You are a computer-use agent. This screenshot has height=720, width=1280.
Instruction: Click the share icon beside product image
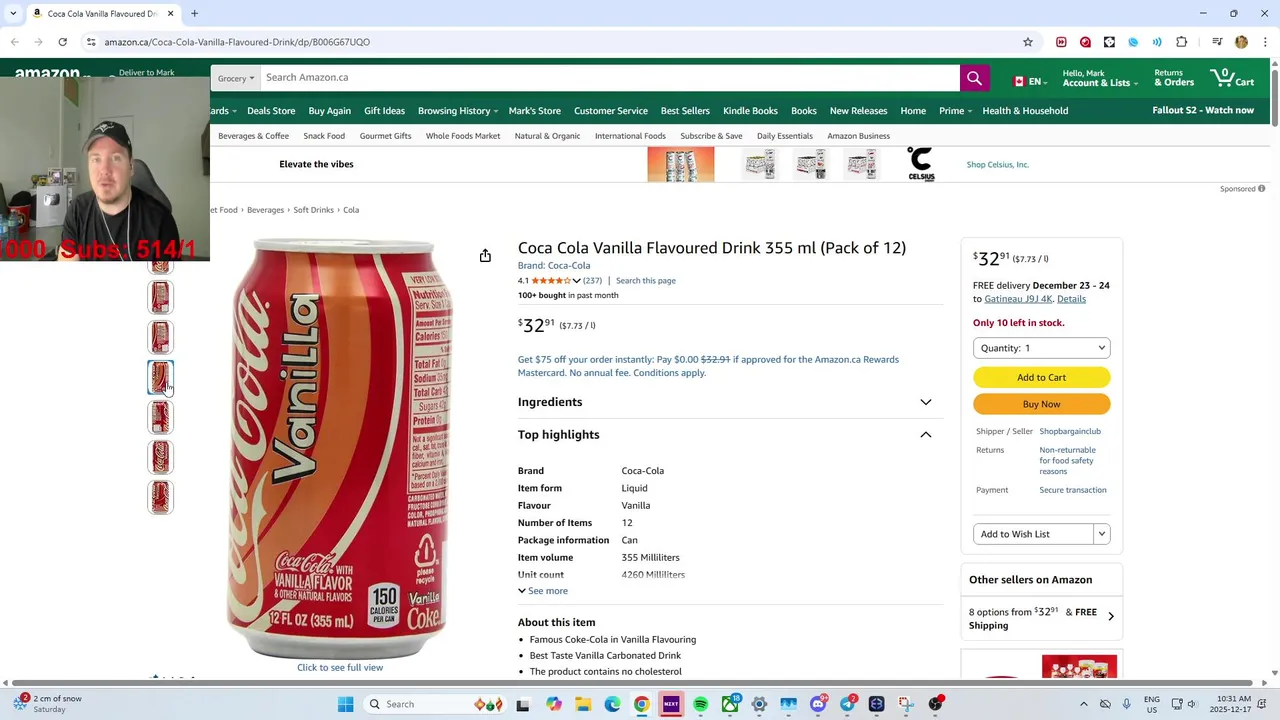pos(485,256)
